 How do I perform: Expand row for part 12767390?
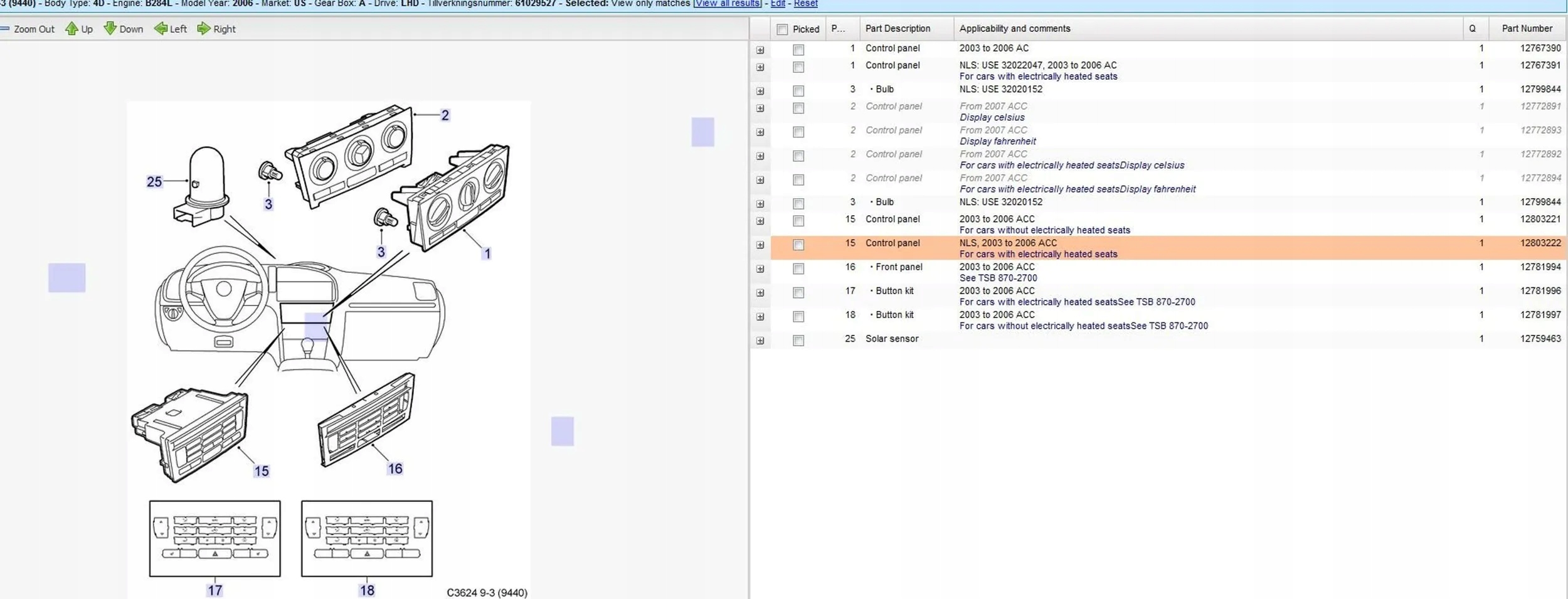coord(760,50)
